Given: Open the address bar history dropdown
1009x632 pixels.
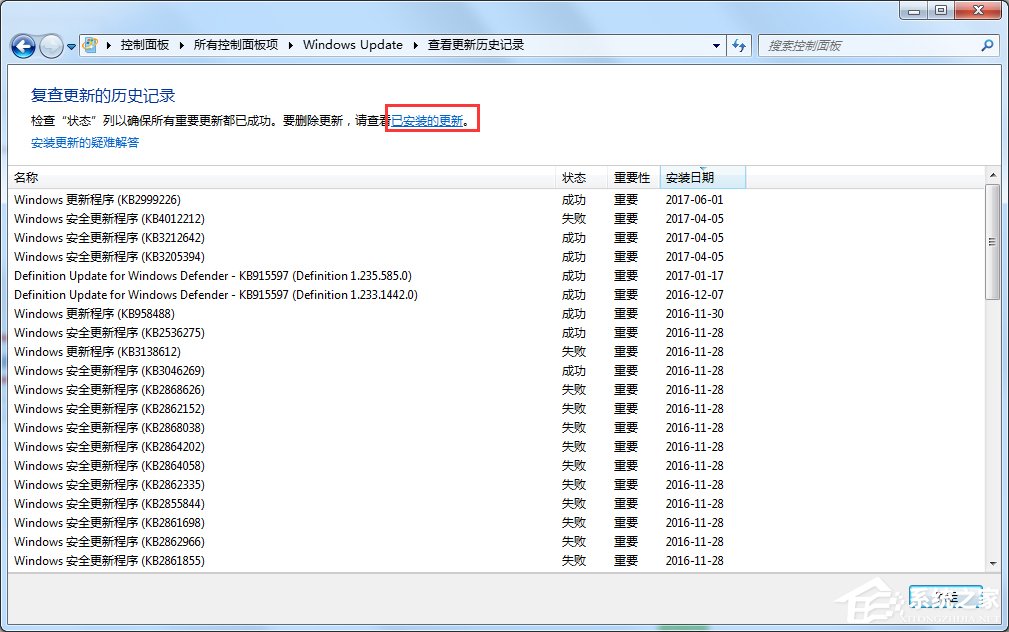Looking at the screenshot, I should point(715,45).
